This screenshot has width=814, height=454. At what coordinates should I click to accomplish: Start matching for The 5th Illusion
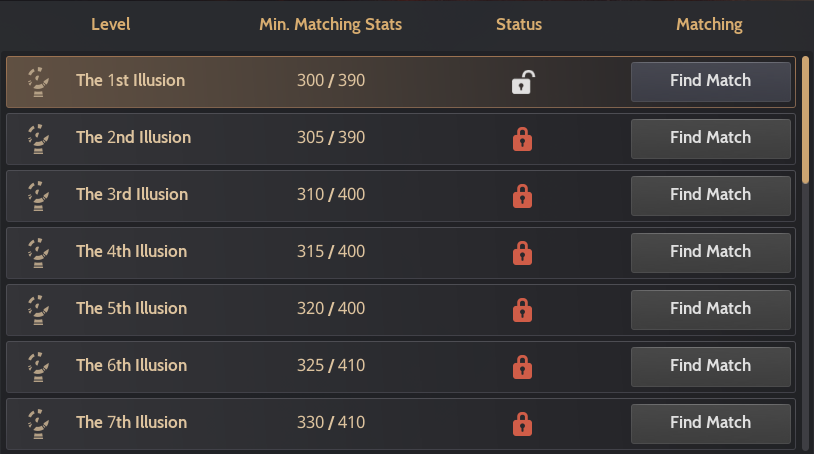tap(710, 309)
